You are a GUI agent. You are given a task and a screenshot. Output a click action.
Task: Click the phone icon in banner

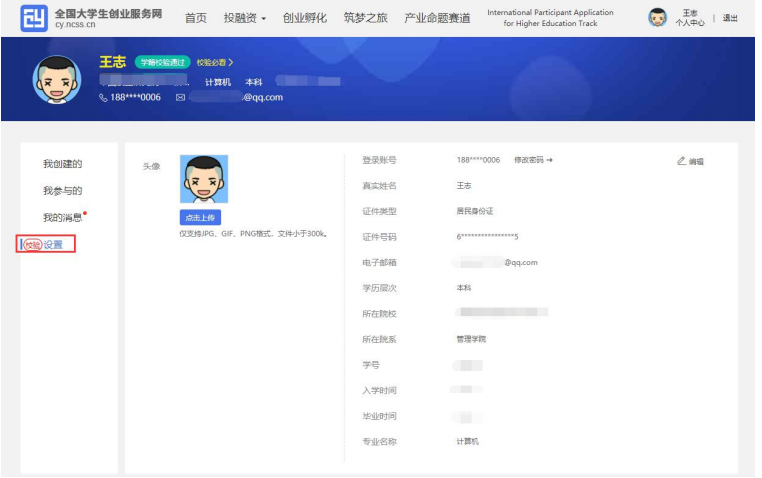(102, 98)
